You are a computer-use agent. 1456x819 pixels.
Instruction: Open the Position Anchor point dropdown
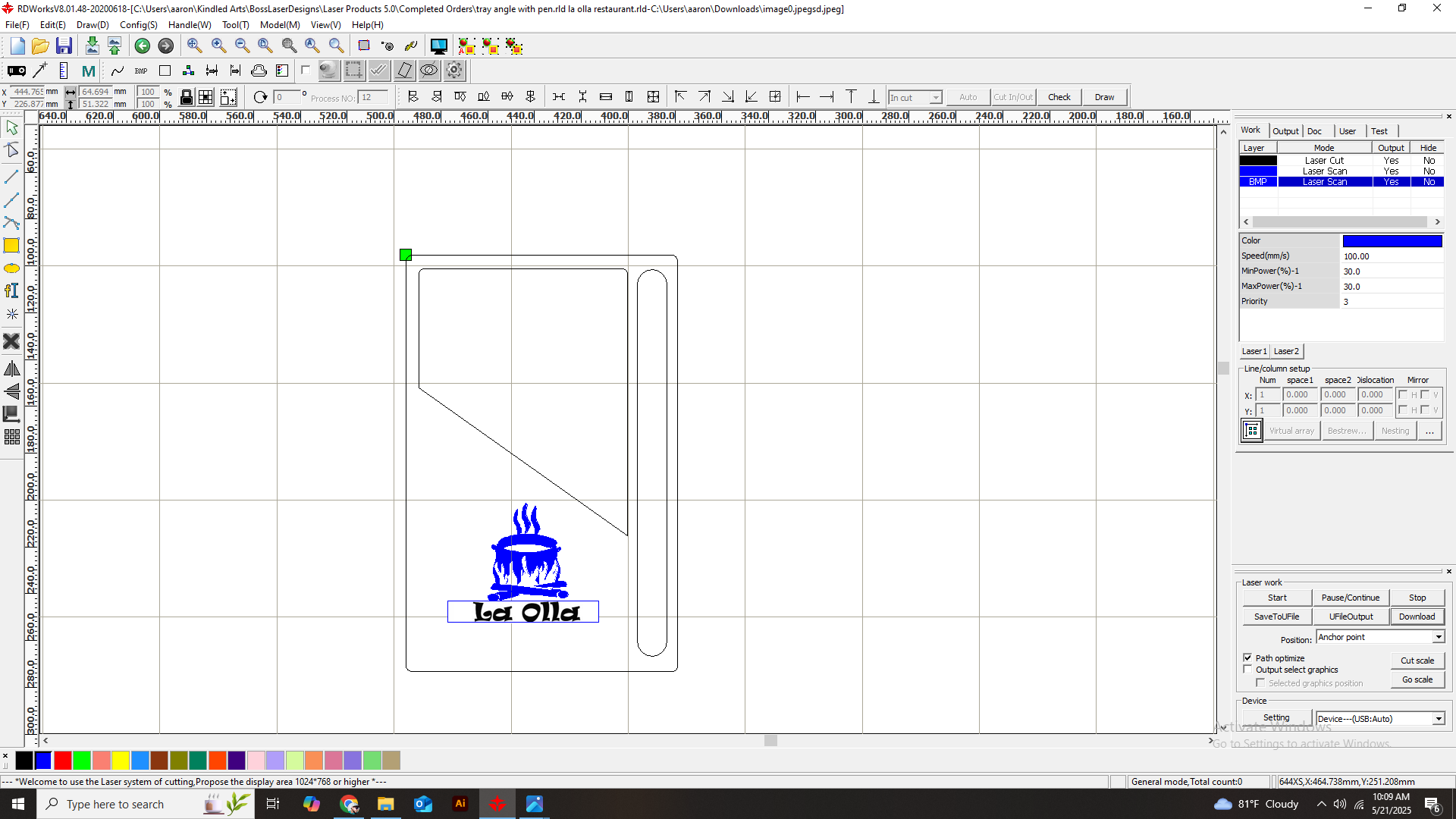point(1438,637)
